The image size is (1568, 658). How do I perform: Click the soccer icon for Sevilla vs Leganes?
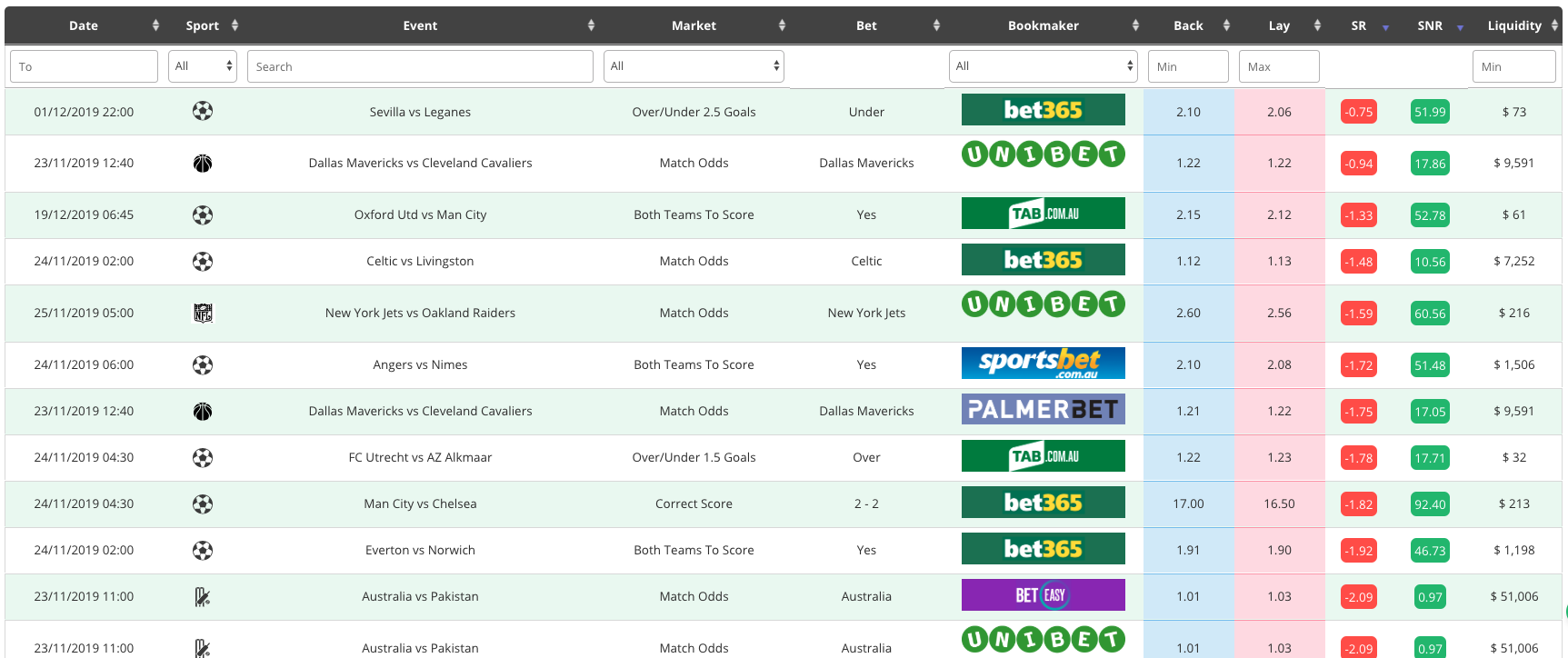tap(203, 111)
